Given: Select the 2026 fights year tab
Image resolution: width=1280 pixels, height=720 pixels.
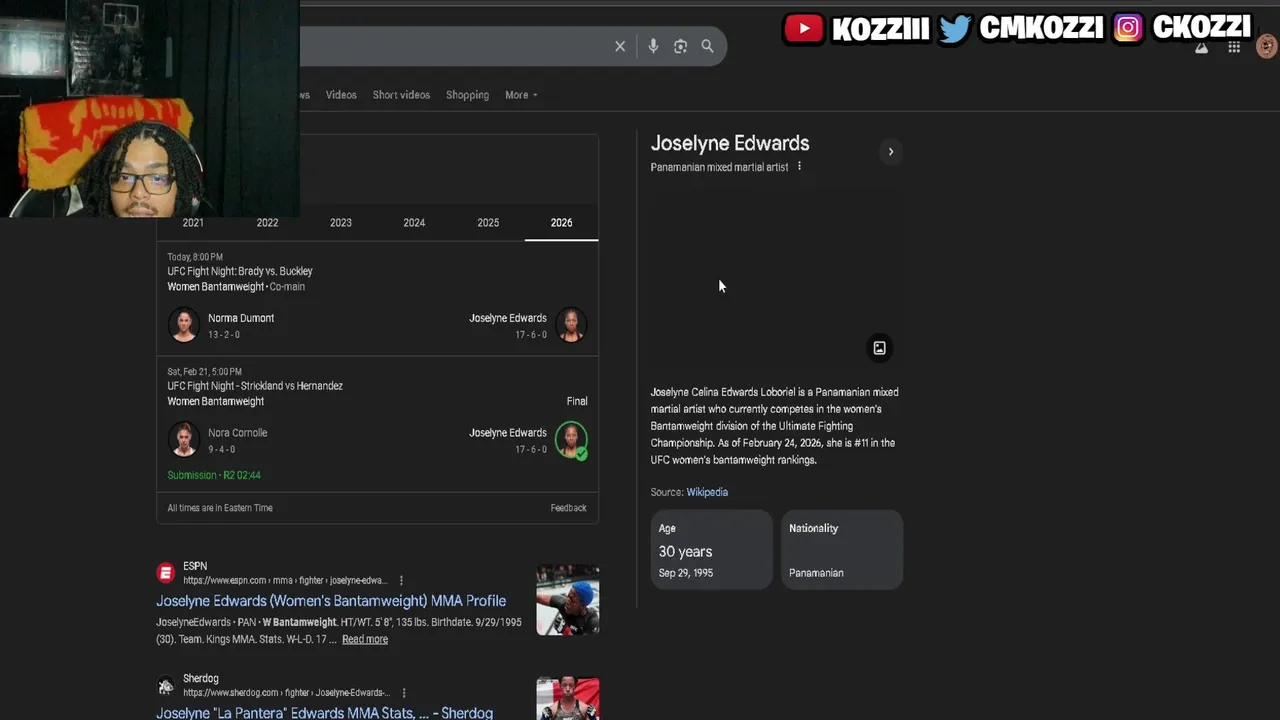Looking at the screenshot, I should (561, 223).
